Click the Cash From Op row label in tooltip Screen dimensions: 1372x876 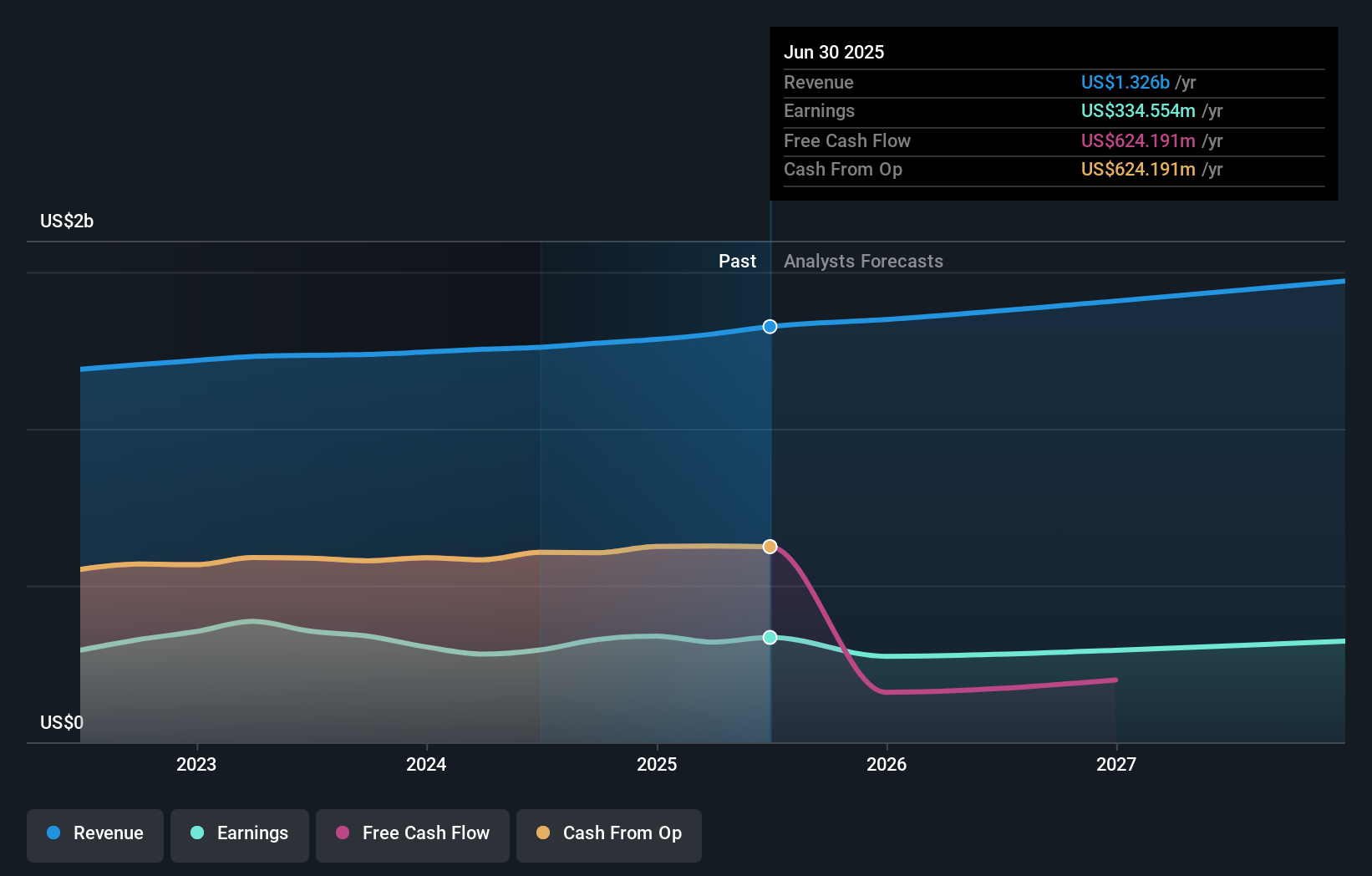pyautogui.click(x=843, y=169)
